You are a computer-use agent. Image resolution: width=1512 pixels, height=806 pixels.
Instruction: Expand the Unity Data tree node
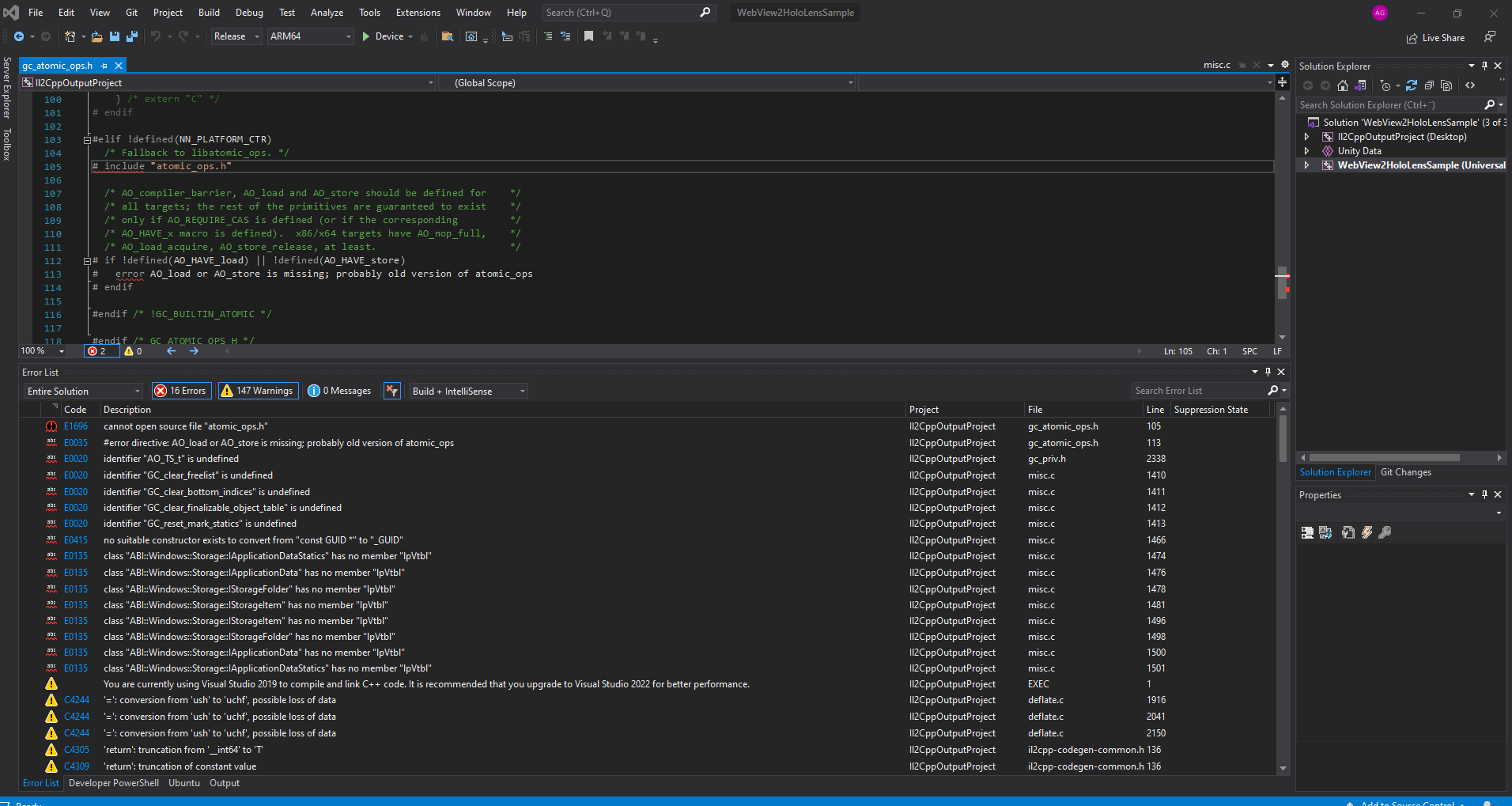(1306, 151)
